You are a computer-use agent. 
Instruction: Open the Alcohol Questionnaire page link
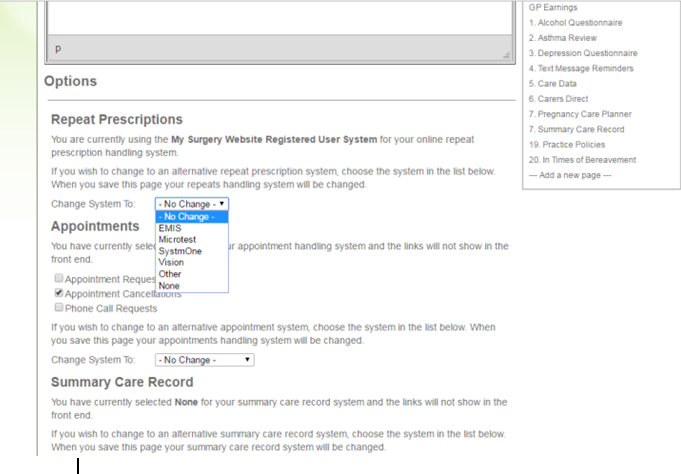tap(579, 23)
